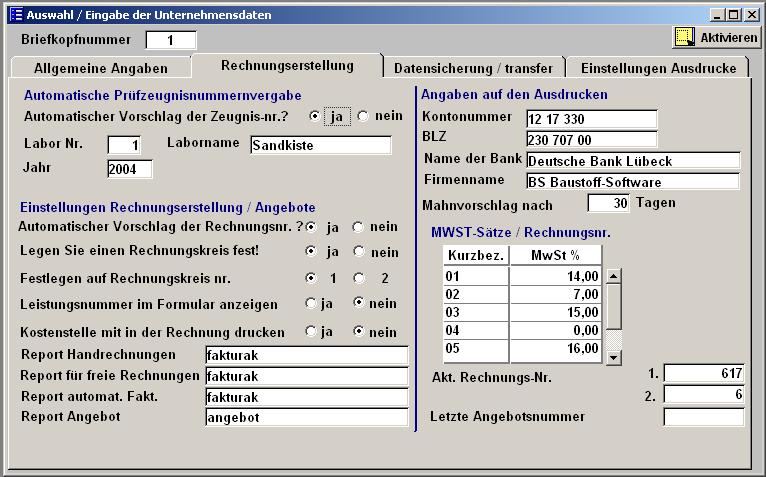Maximize the Unternehmensdaten window
Viewport: 766px width, 477px height.
(734, 15)
